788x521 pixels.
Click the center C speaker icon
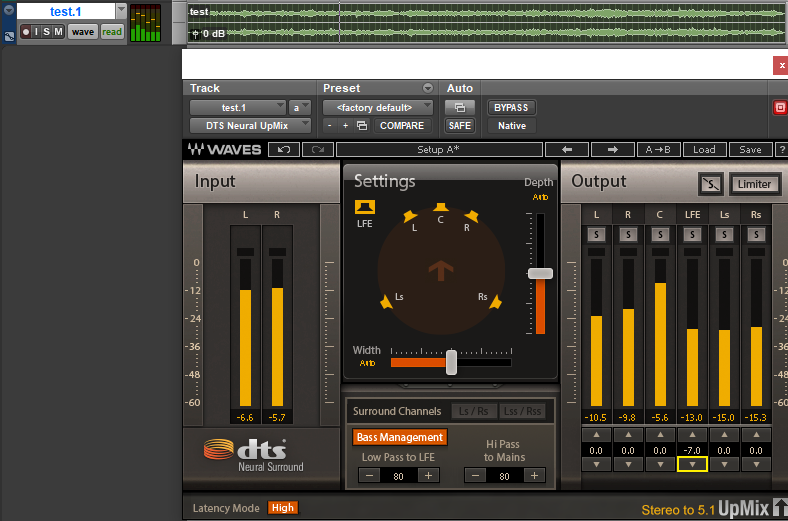(x=441, y=207)
